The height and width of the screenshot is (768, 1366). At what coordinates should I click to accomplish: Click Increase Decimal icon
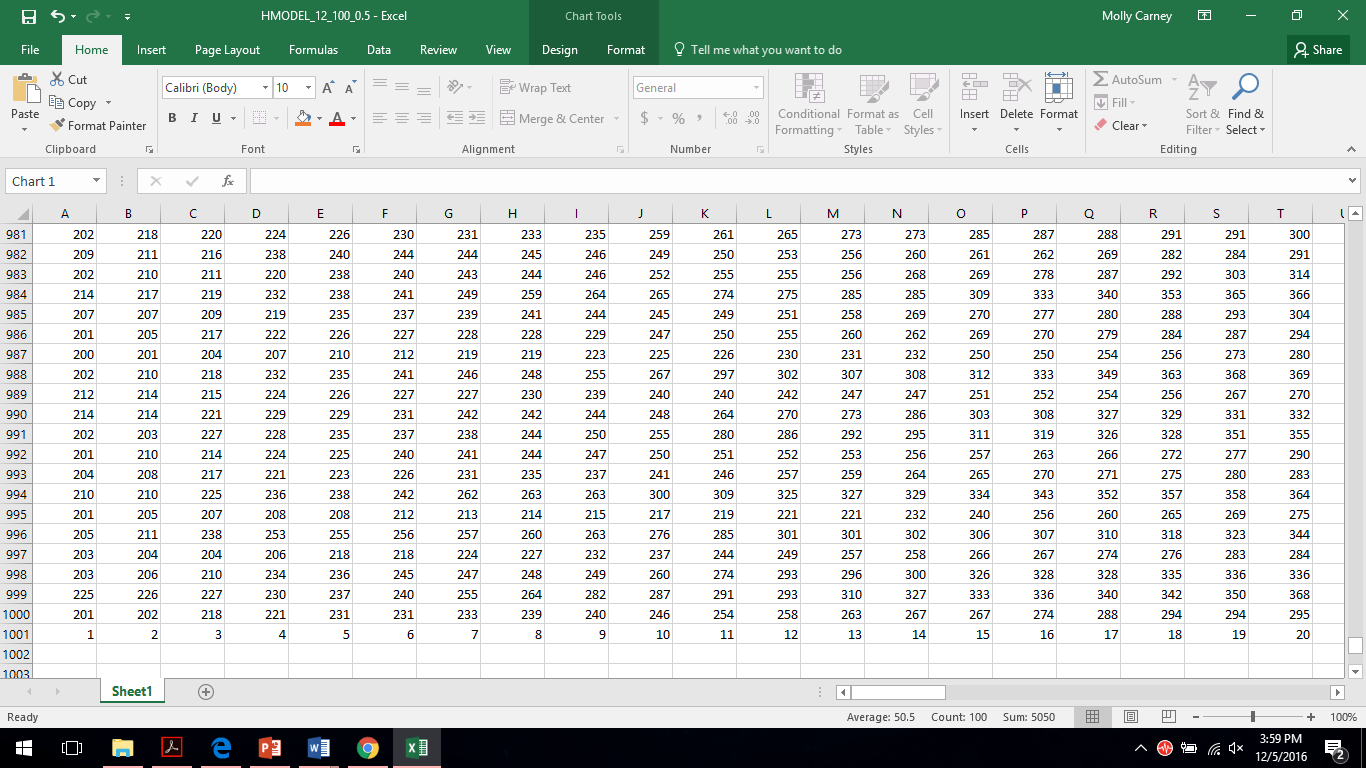(x=729, y=118)
